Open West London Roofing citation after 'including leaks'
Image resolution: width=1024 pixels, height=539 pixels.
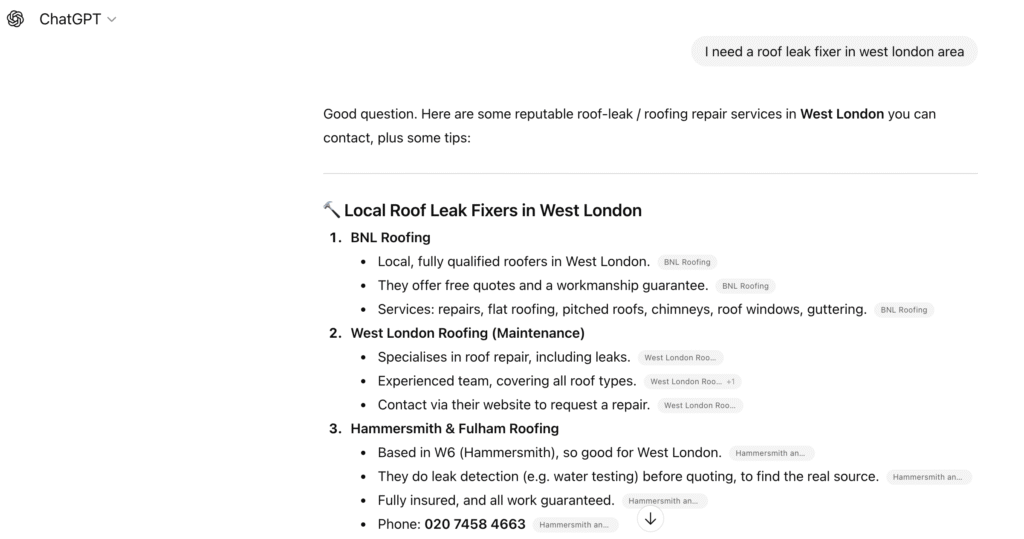(680, 357)
